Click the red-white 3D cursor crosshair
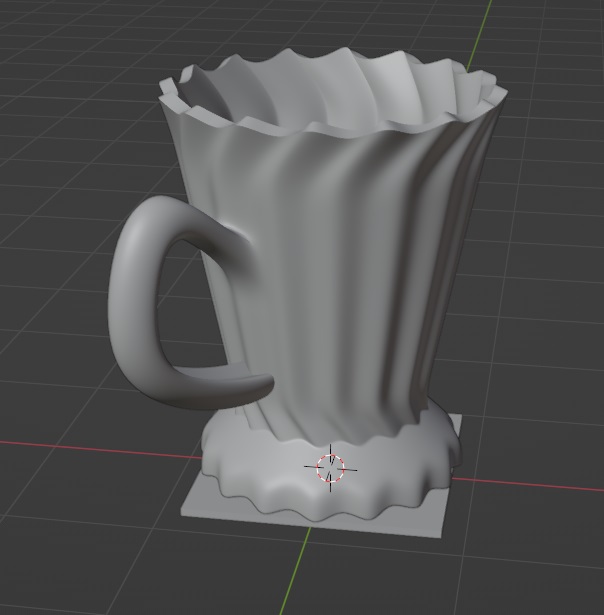Viewport: 604px width, 615px height. click(331, 468)
